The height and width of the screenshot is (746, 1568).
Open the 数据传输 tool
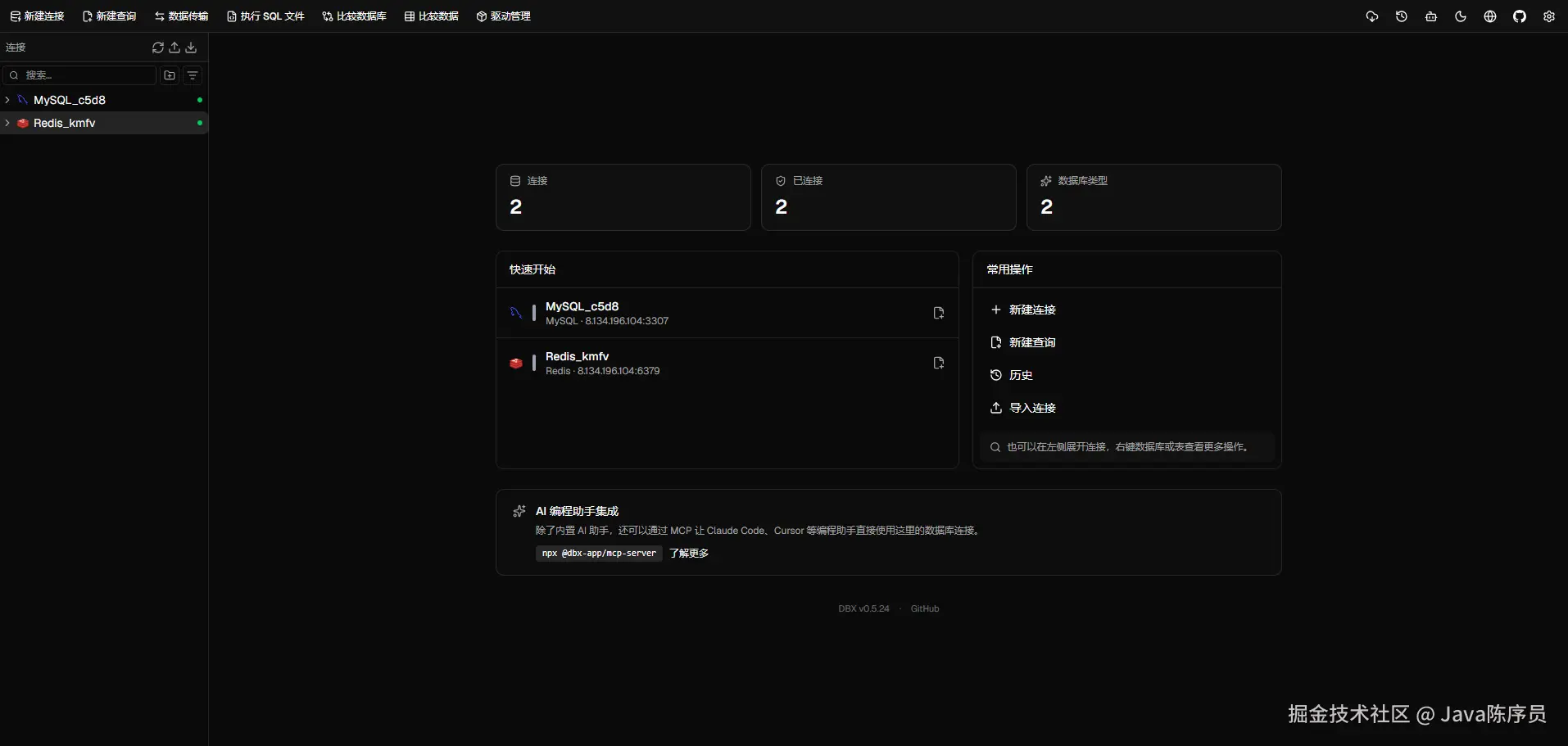click(181, 16)
